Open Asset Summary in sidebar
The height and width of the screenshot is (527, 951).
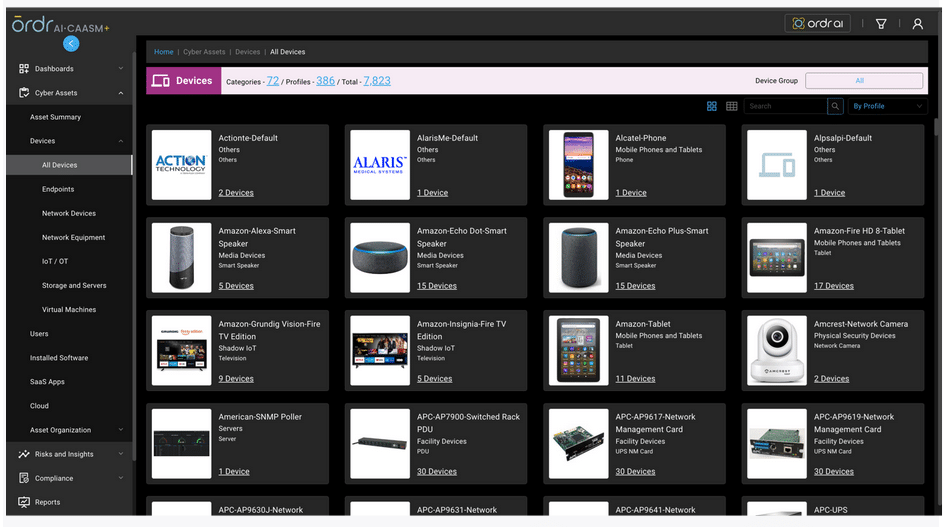55,117
